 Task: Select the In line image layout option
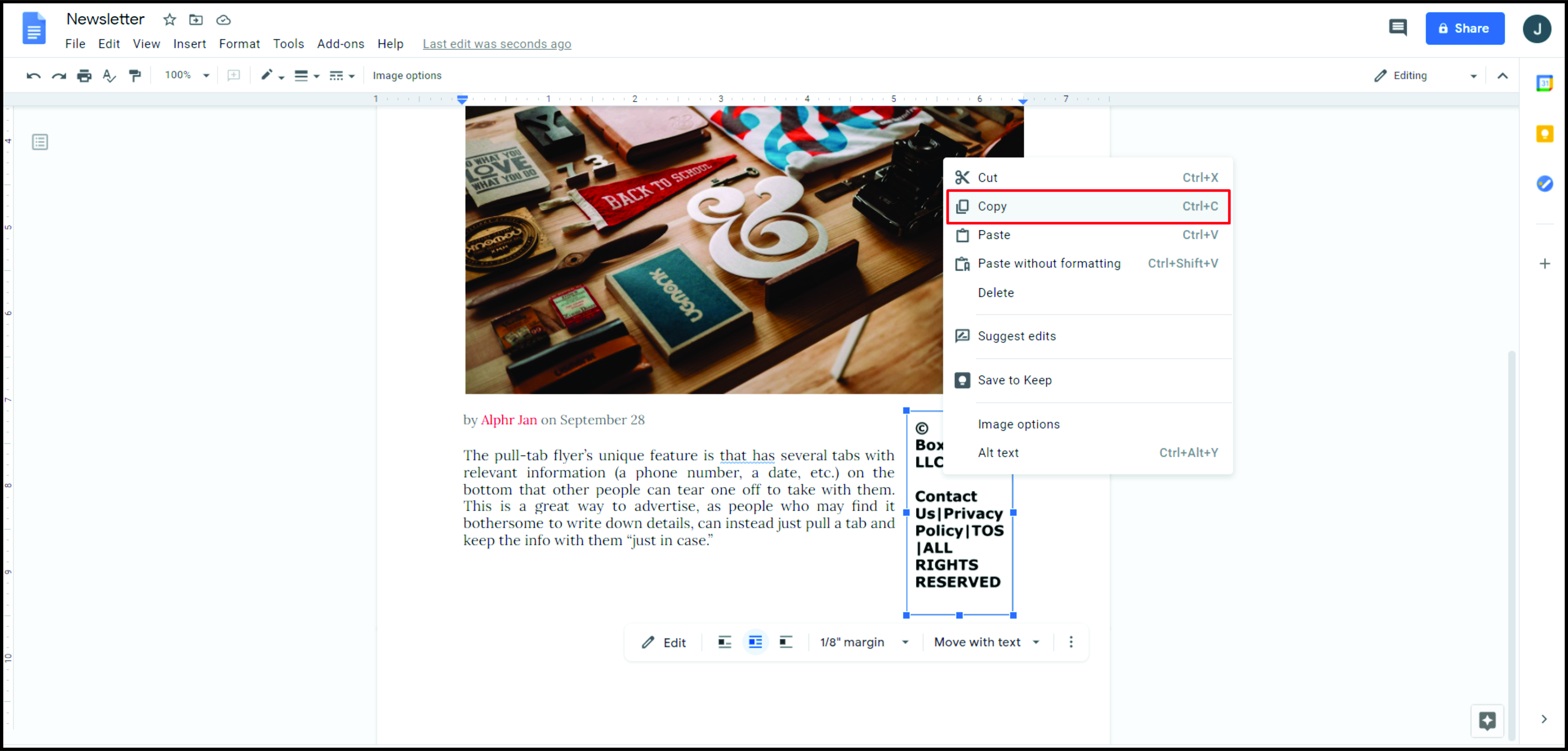724,642
